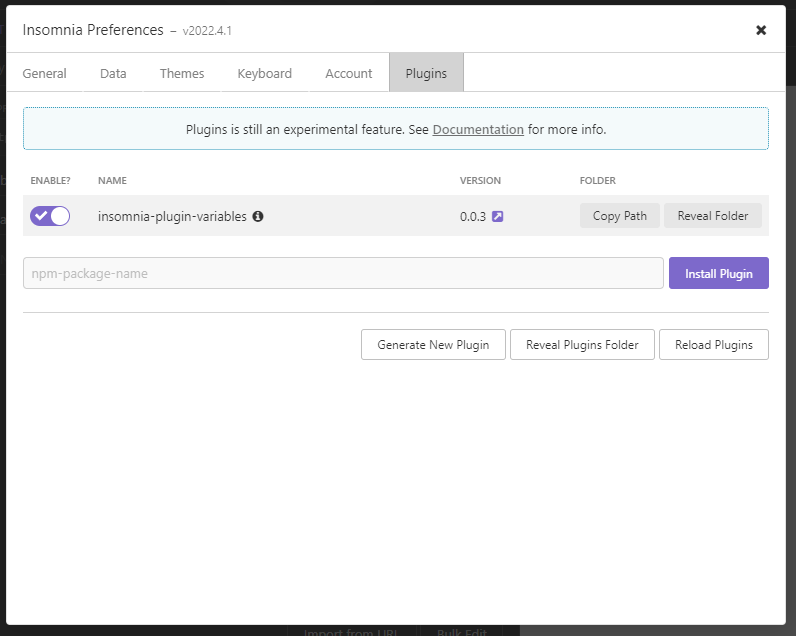Select the Keyboard tab
The width and height of the screenshot is (796, 636).
pyautogui.click(x=264, y=73)
